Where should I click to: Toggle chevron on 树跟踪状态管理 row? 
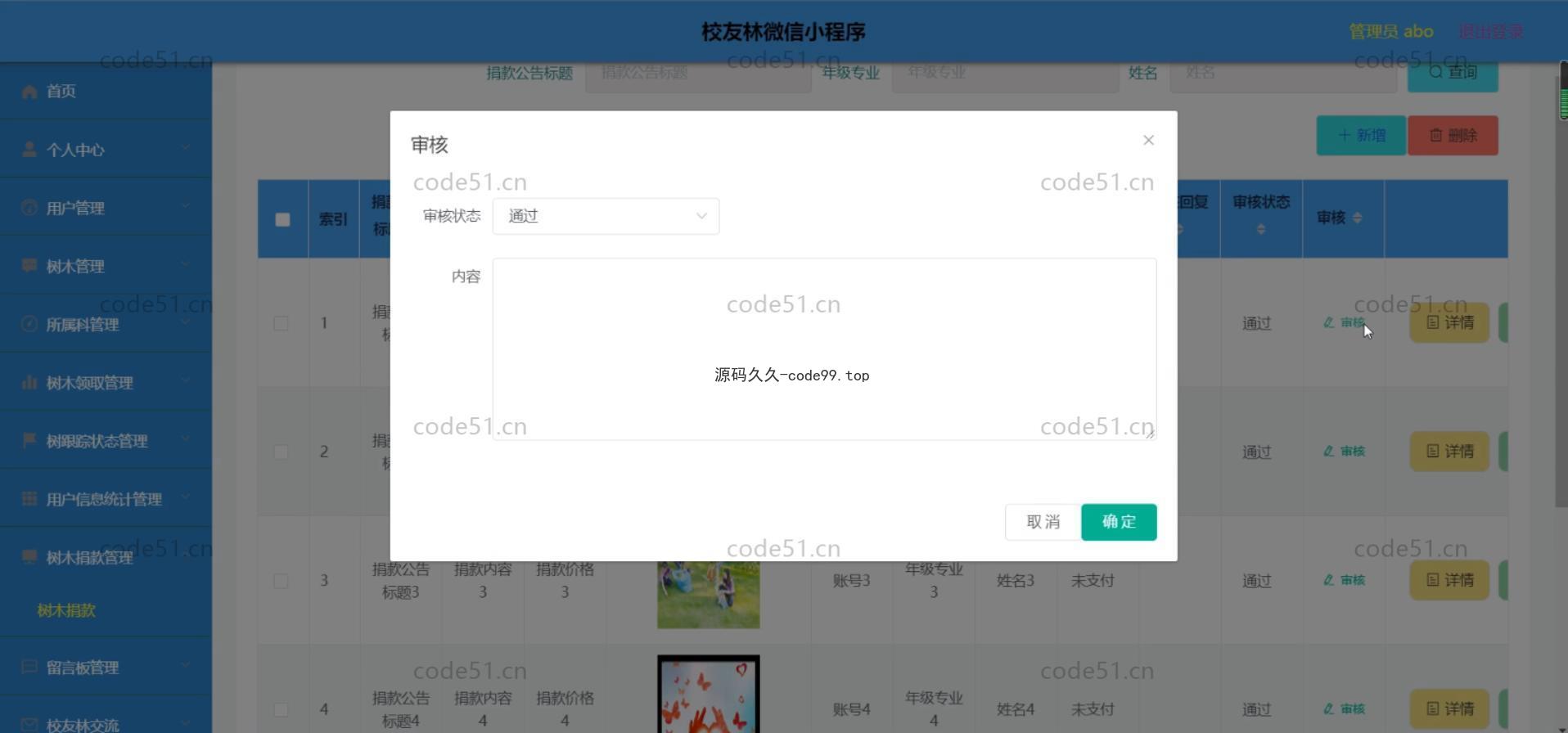point(186,439)
